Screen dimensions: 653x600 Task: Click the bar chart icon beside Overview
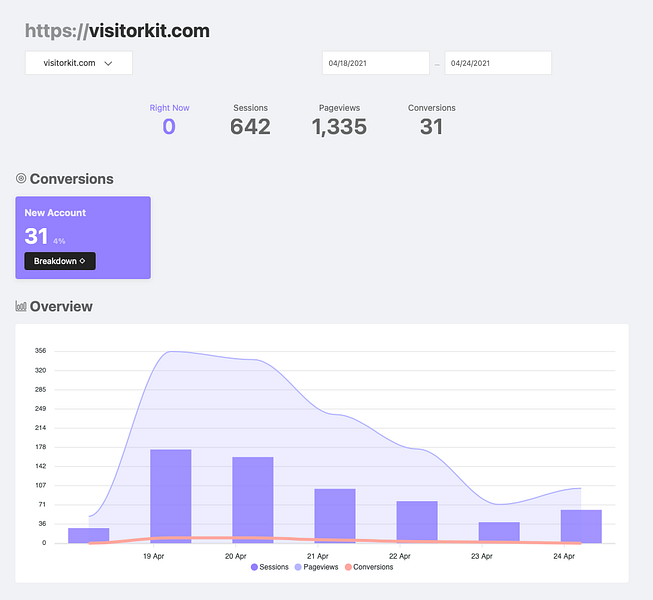21,306
